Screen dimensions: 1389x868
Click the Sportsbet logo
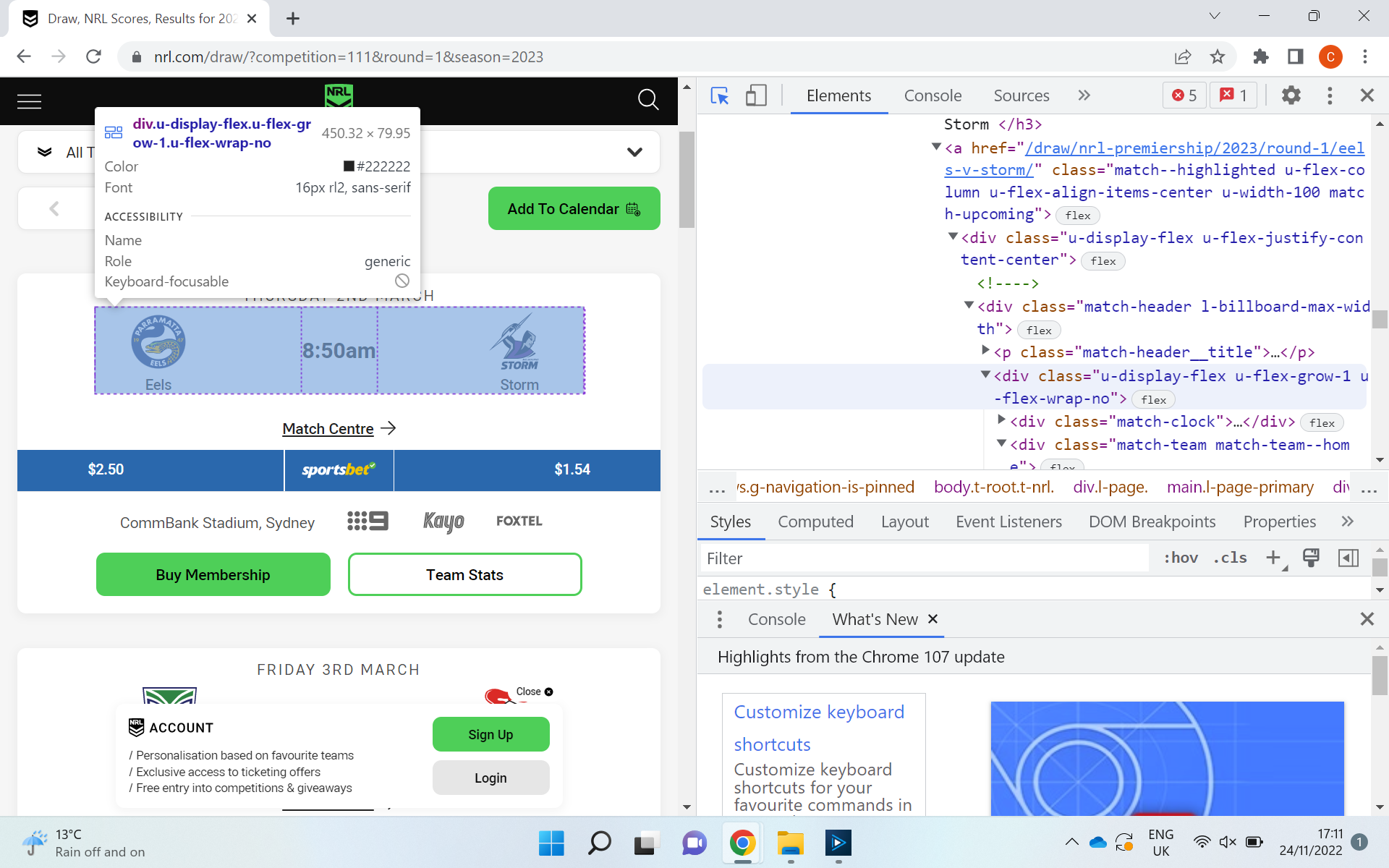(x=339, y=469)
